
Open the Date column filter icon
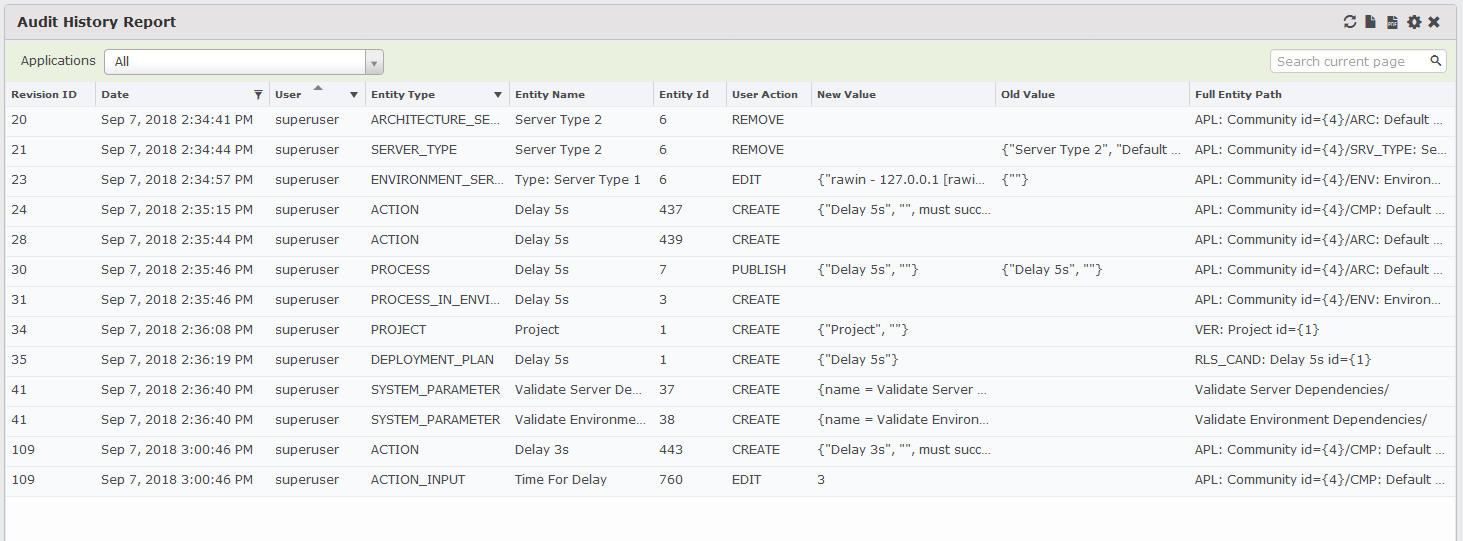(x=258, y=95)
